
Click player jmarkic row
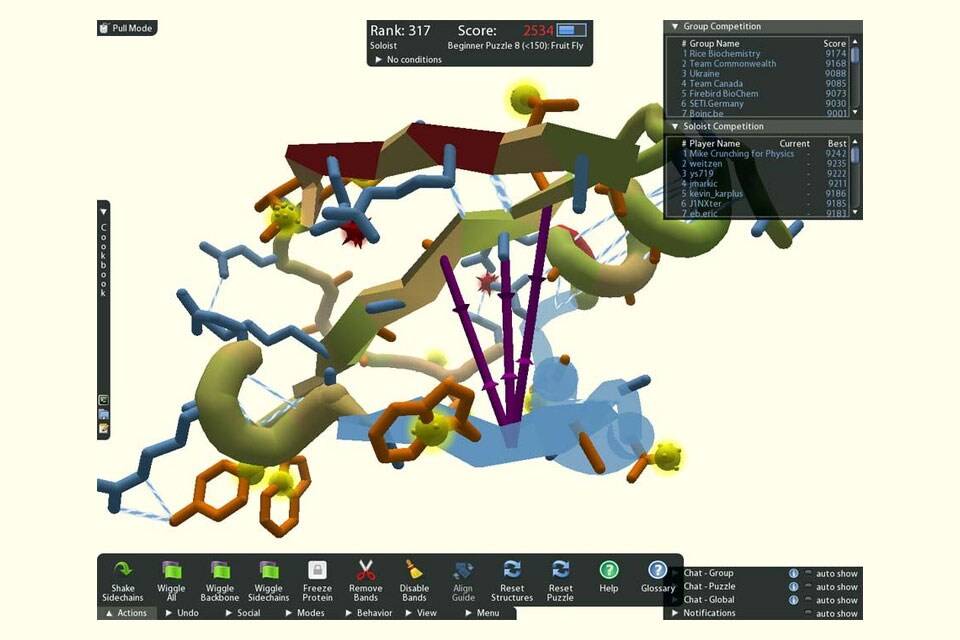pyautogui.click(x=763, y=183)
